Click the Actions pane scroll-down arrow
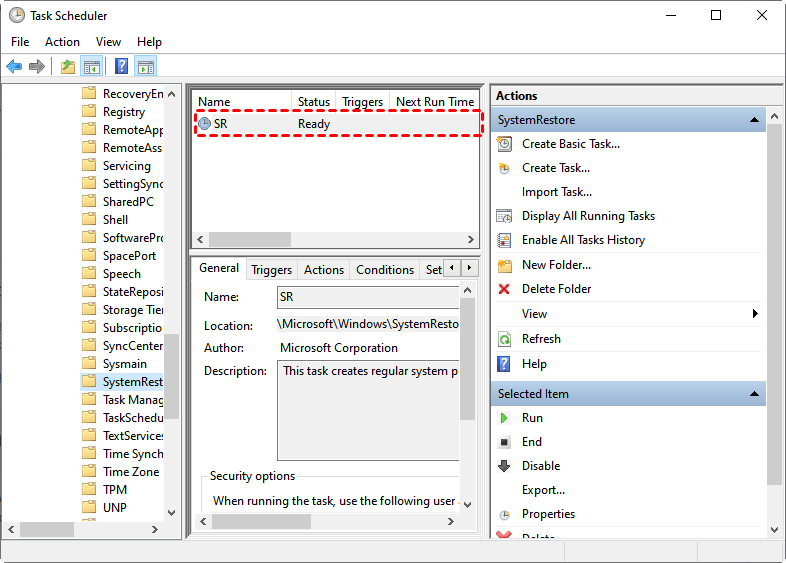 click(774, 529)
